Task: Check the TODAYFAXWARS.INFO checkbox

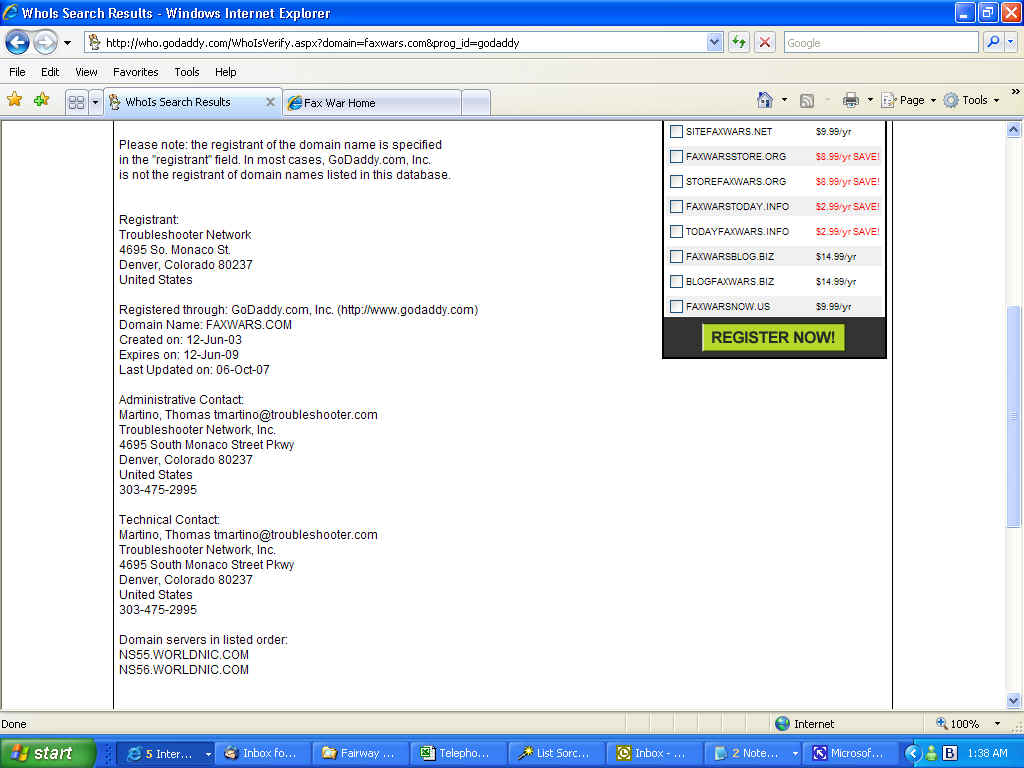Action: pyautogui.click(x=677, y=232)
